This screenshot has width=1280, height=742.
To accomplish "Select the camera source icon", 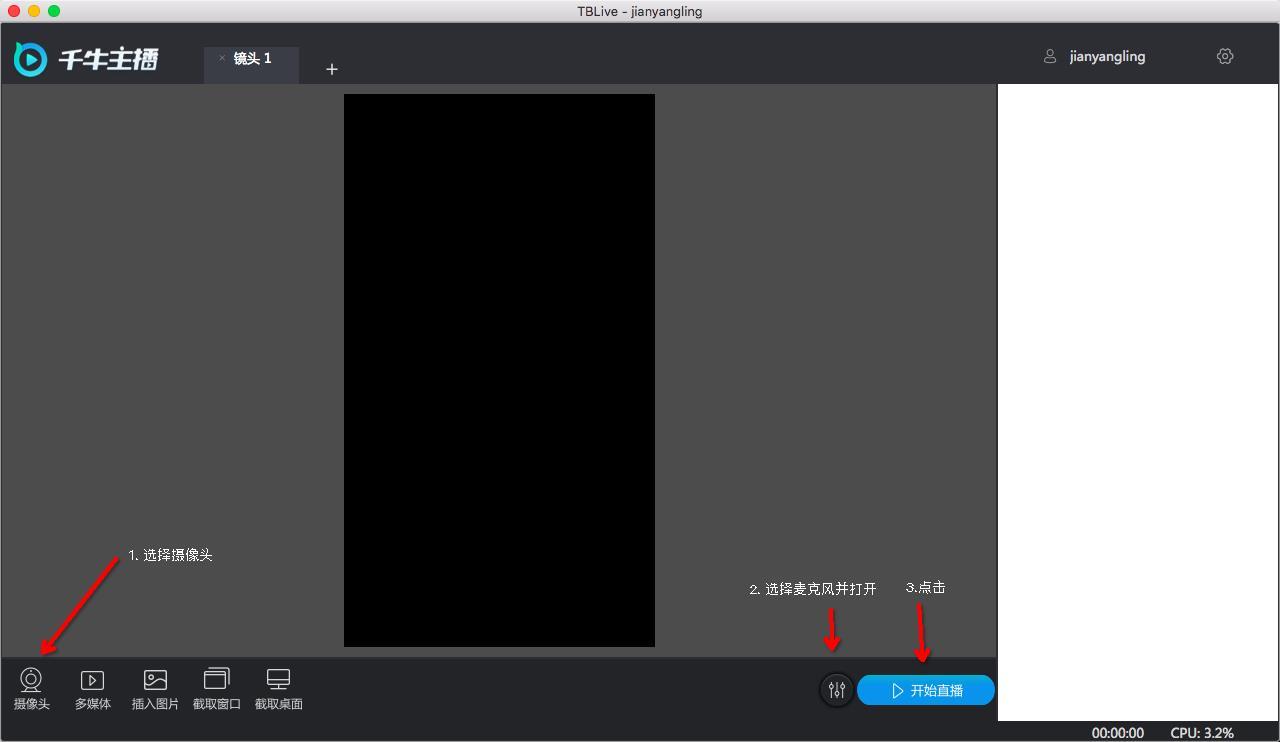I will click(31, 681).
